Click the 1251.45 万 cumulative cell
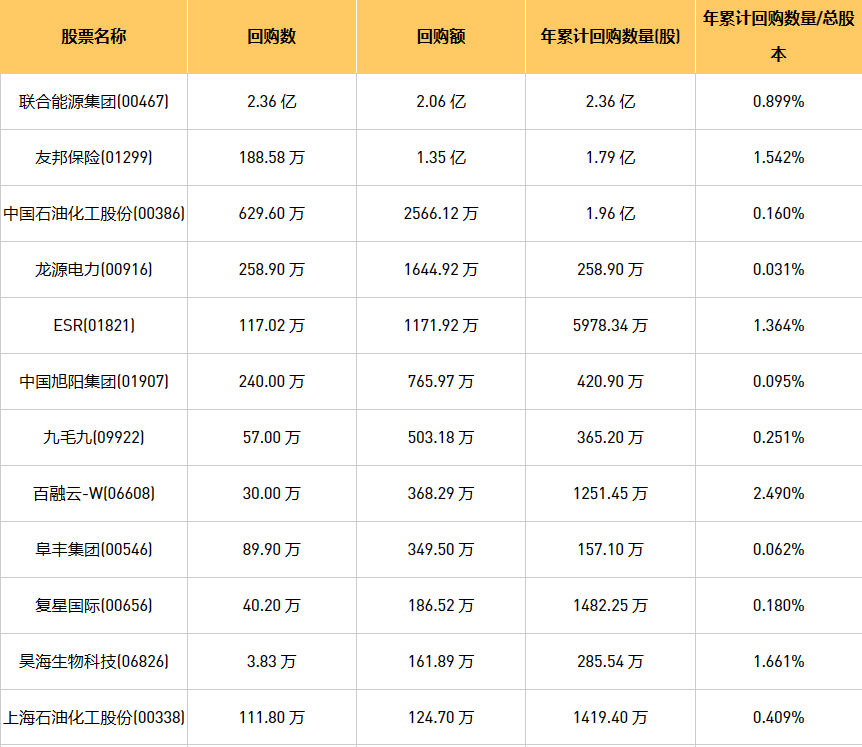The height and width of the screenshot is (747, 862). point(610,494)
